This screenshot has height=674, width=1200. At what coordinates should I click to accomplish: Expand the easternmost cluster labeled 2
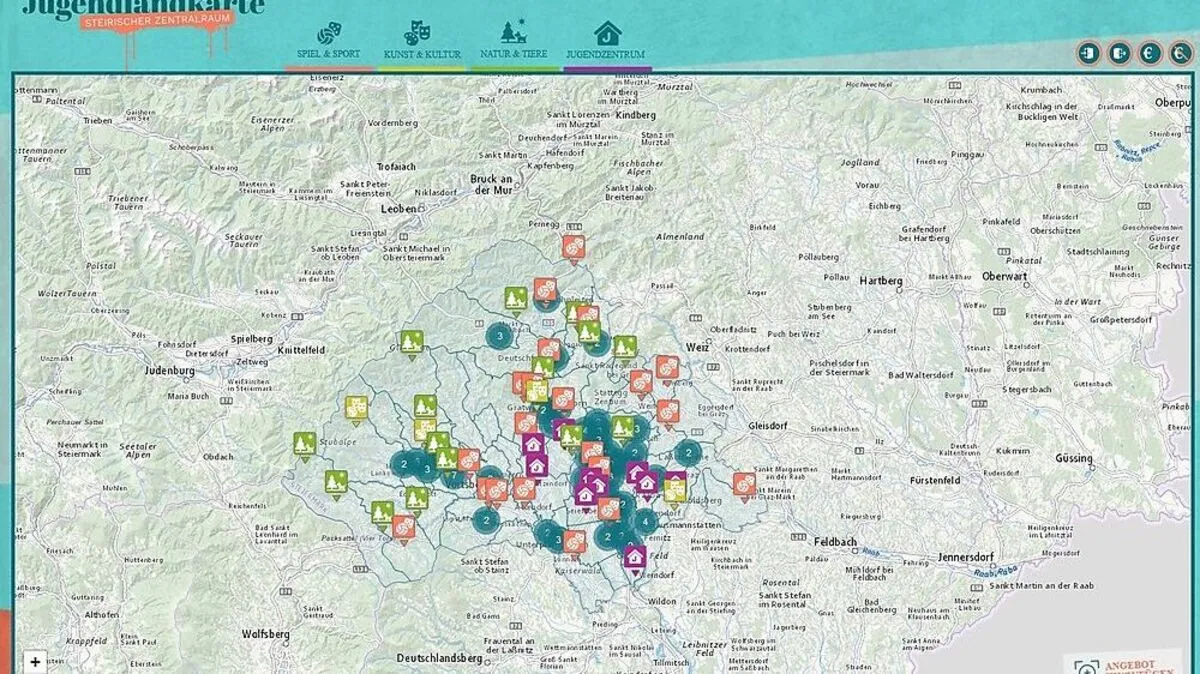pyautogui.click(x=688, y=453)
